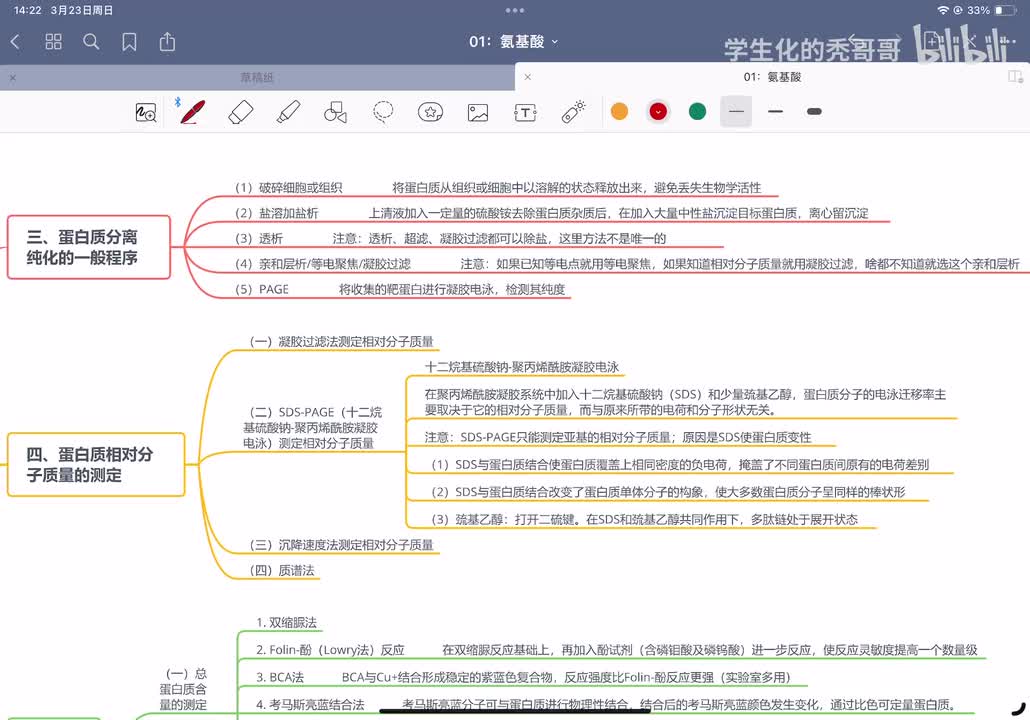Click text (一) 总蛋白质含量的测定
1030x720 pixels.
point(183,689)
